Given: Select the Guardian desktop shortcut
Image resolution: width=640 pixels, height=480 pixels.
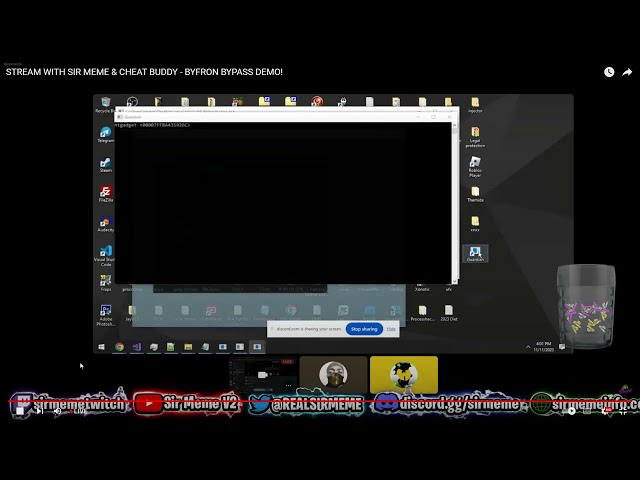Looking at the screenshot, I should 475,253.
